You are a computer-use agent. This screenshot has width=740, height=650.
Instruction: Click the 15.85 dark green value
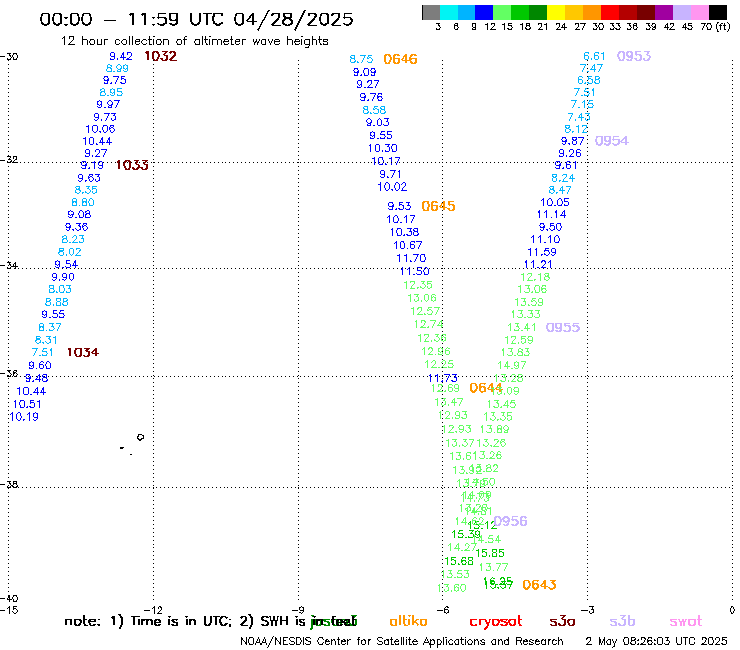[490, 553]
